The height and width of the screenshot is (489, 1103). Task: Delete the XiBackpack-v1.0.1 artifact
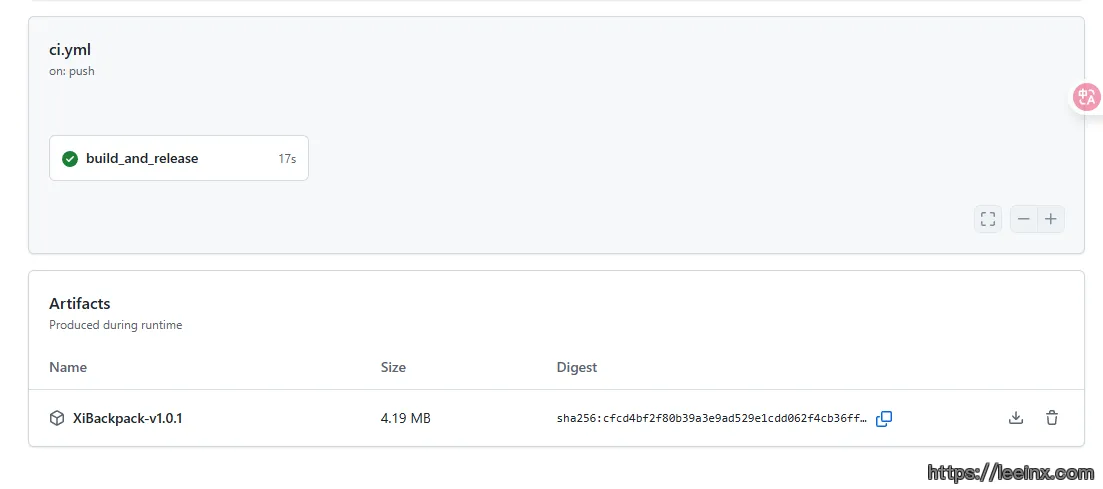click(1052, 418)
